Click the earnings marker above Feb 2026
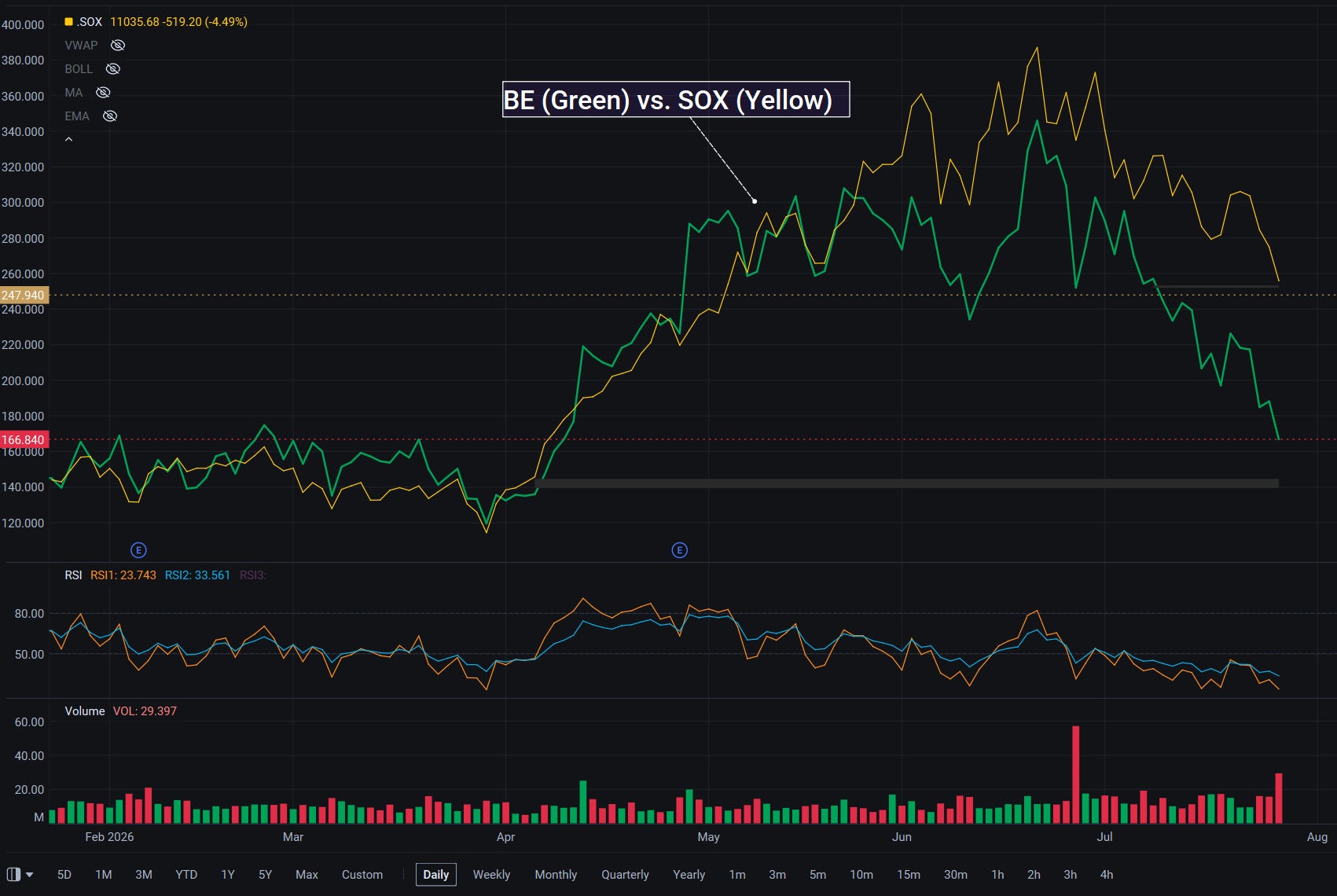 [x=138, y=550]
